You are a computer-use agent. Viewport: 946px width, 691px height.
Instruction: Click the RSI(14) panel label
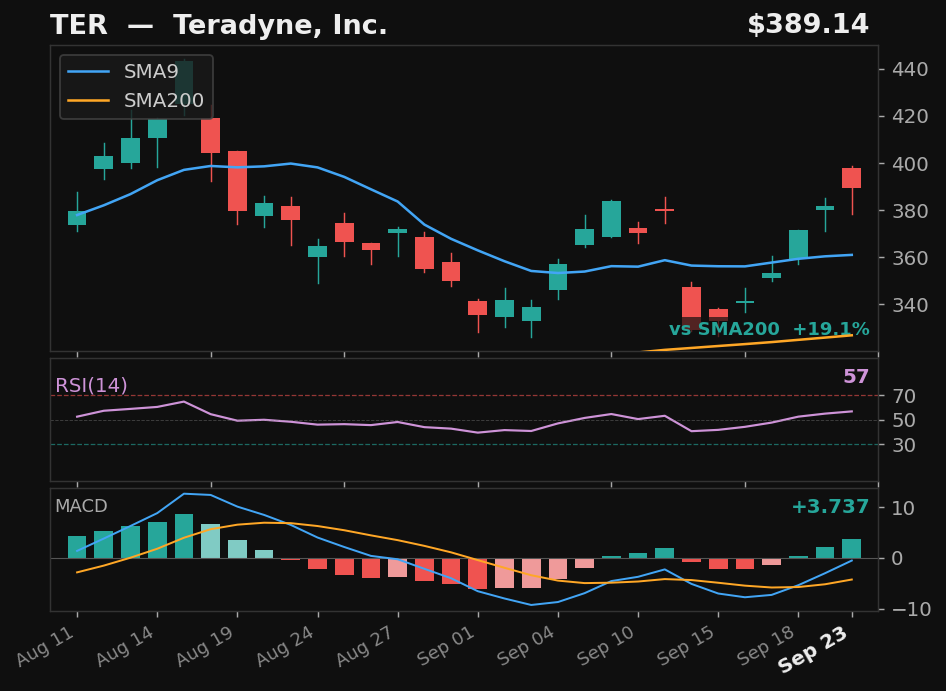(x=91, y=385)
